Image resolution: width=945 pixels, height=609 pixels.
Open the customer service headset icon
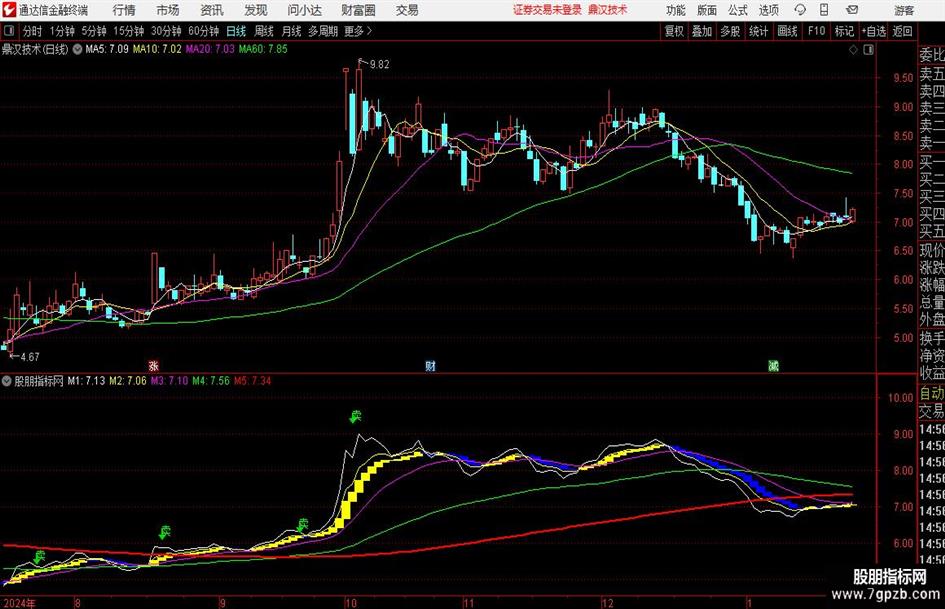pyautogui.click(x=800, y=10)
